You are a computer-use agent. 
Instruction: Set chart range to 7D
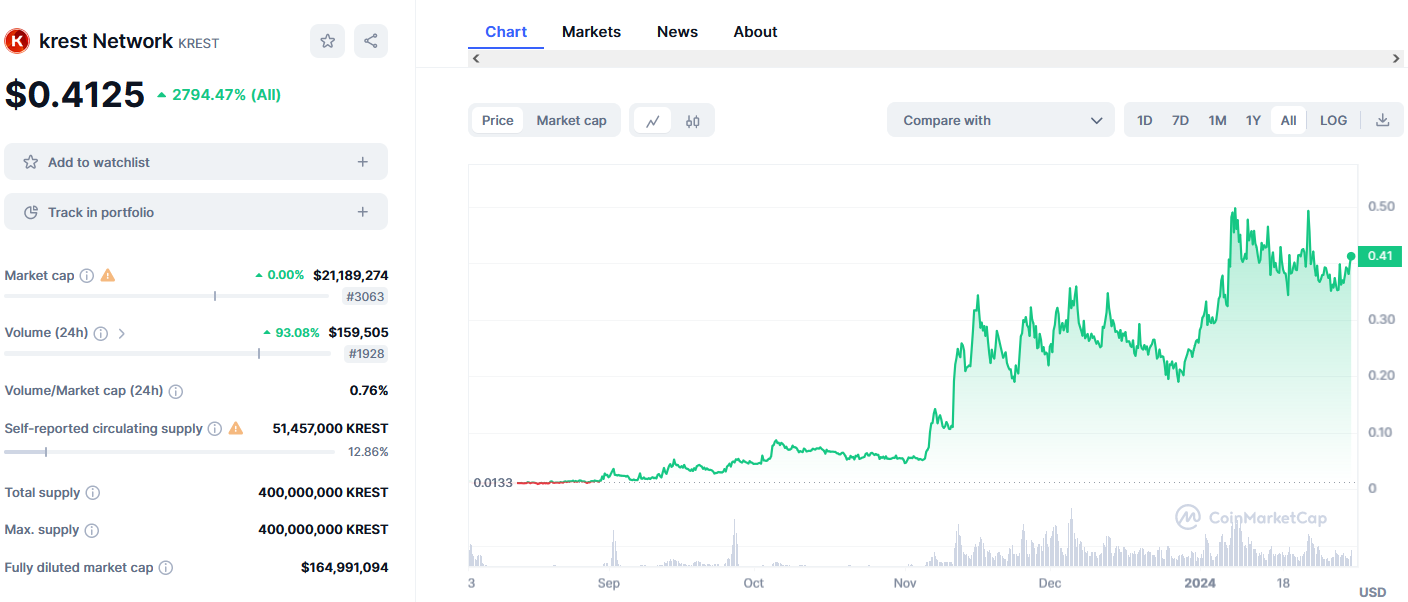(1180, 120)
